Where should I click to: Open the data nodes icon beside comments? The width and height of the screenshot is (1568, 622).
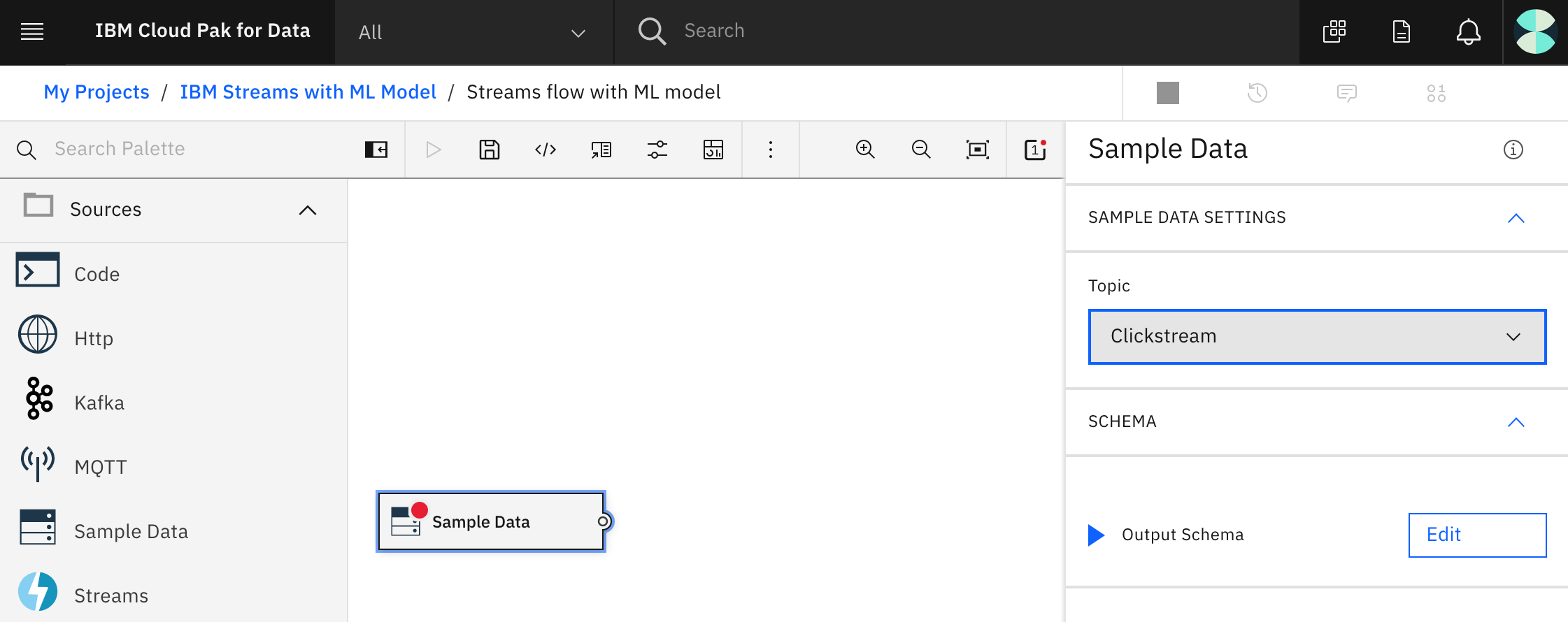1437,93
